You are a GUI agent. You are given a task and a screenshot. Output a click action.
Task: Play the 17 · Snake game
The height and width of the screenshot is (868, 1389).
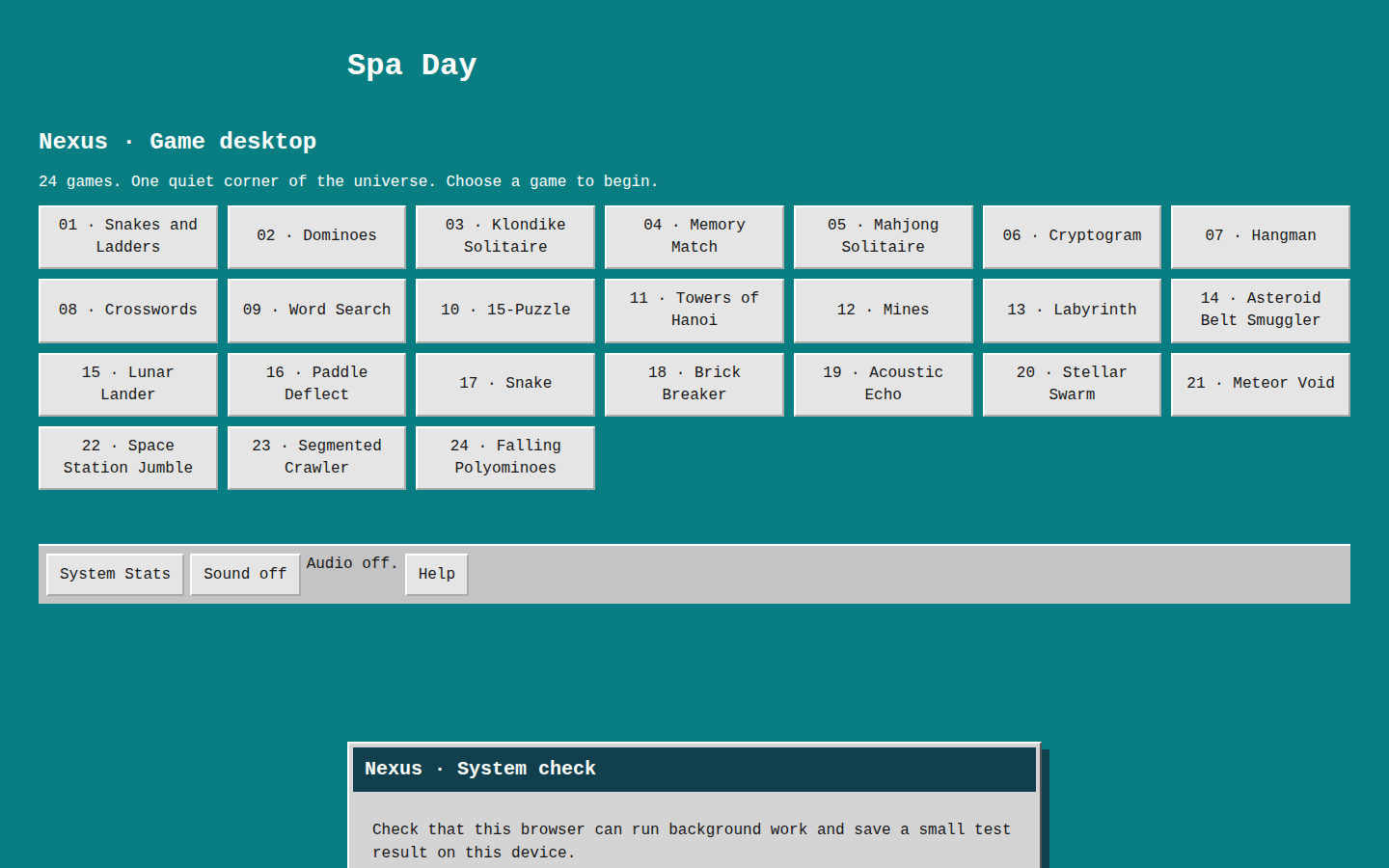pyautogui.click(x=505, y=384)
